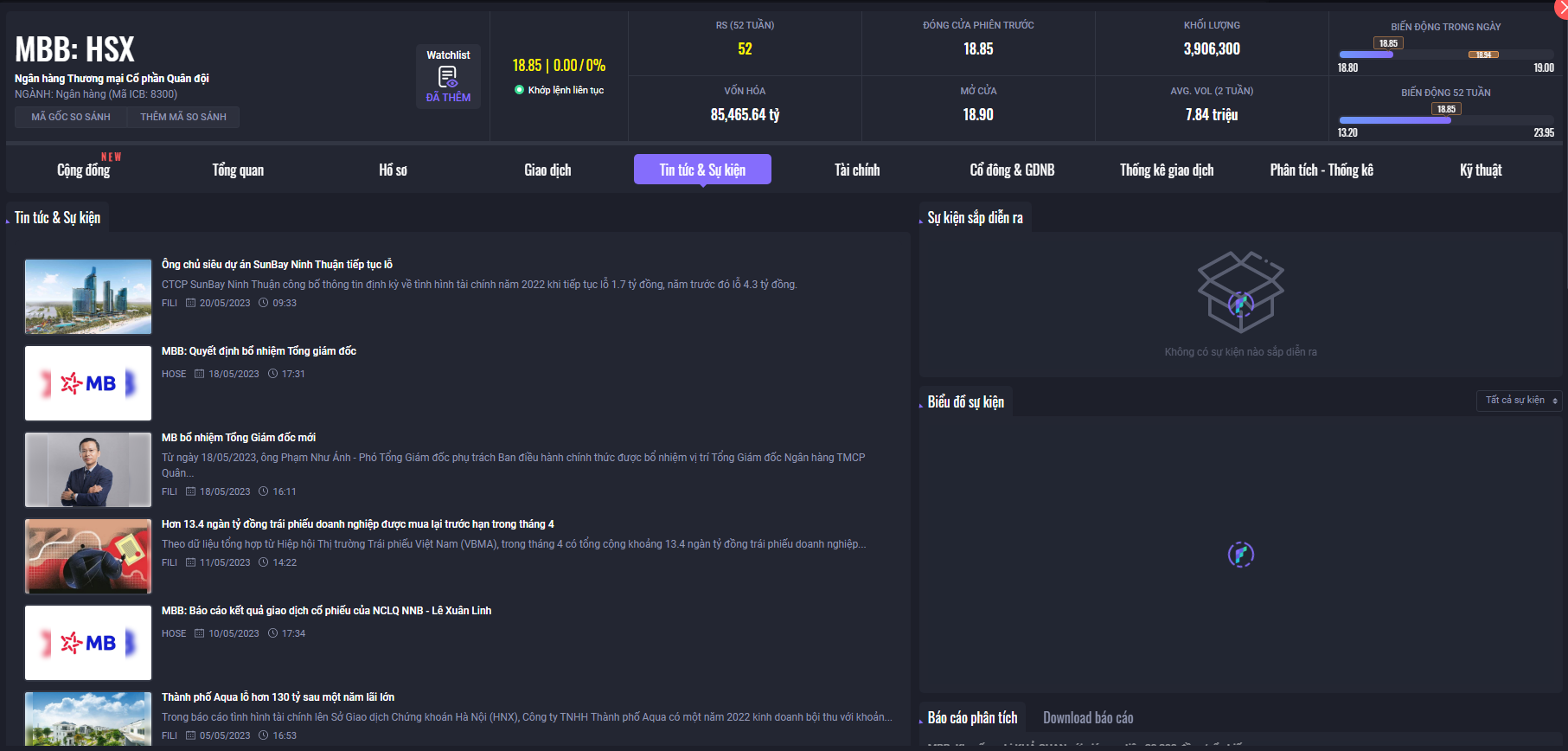Switch to the Tài chính tab
Image resolution: width=1568 pixels, height=751 pixels.
[856, 170]
